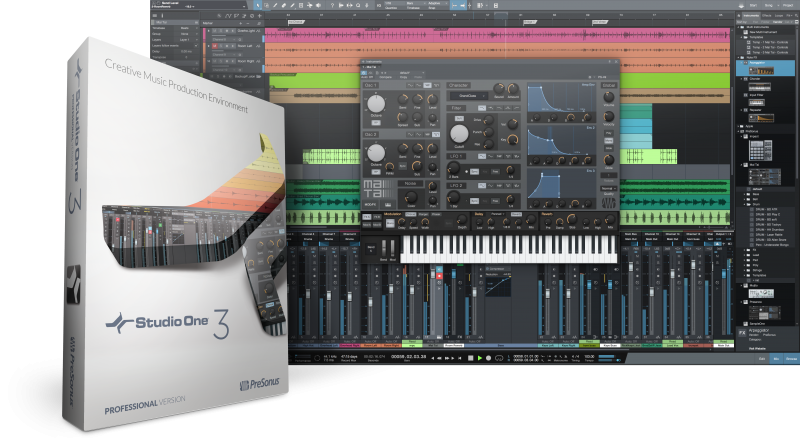Toggle Layers follow events checkbox

[x=196, y=46]
